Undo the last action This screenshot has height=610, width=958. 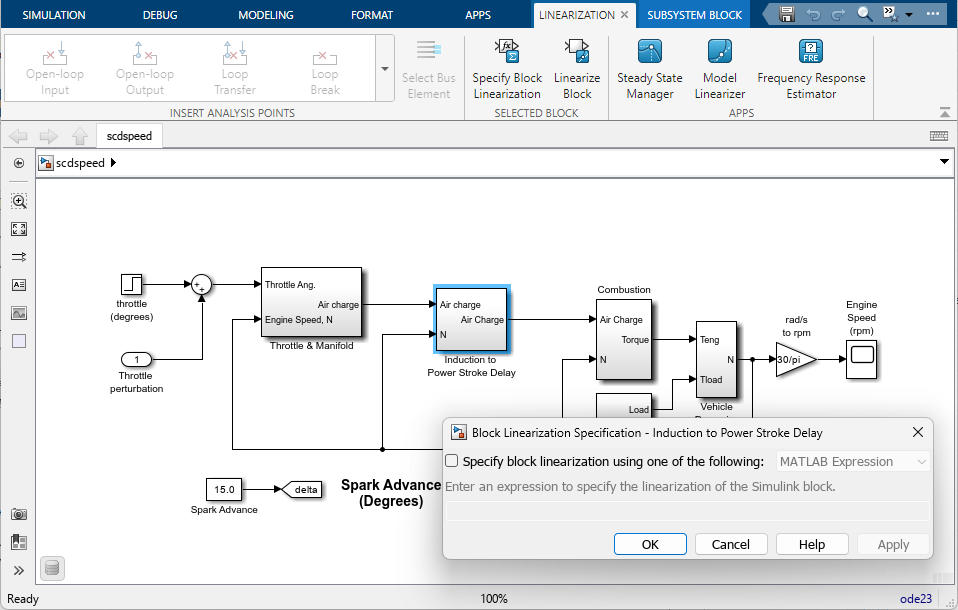(x=813, y=14)
